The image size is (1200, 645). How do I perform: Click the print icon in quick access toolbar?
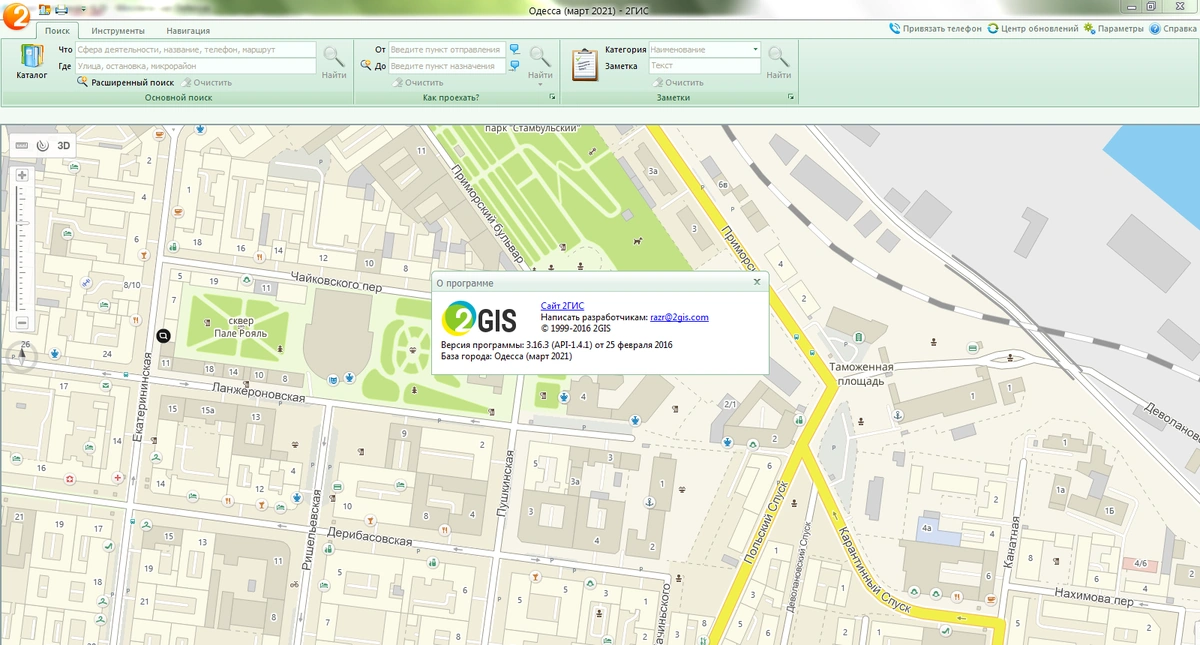tap(62, 10)
